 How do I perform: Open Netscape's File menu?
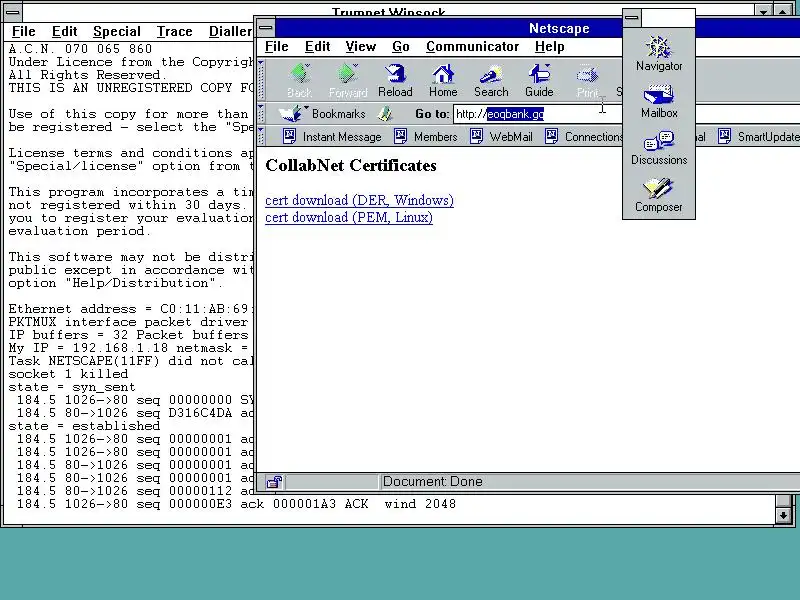click(x=277, y=46)
